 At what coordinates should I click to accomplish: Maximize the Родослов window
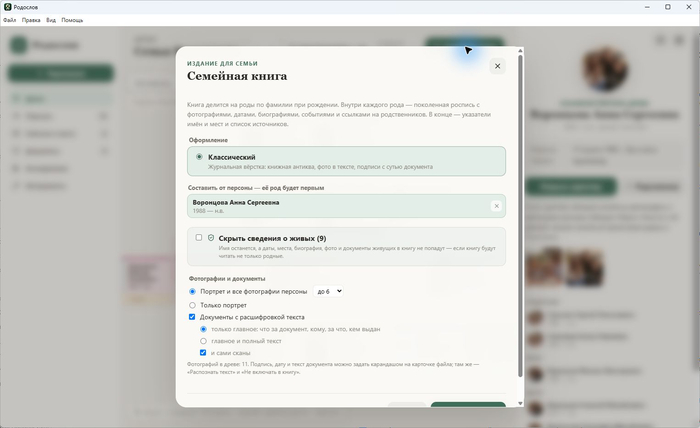point(668,7)
